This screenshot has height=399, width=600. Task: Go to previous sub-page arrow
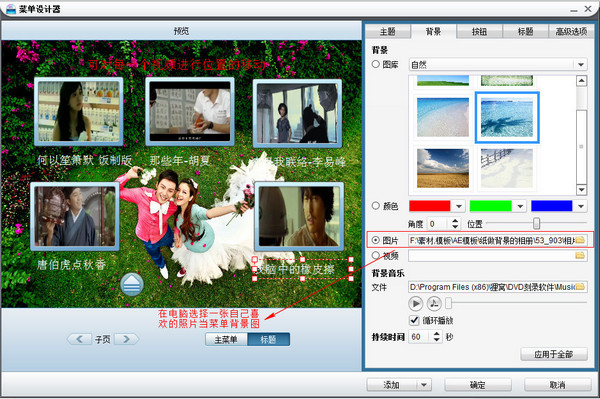tap(79, 339)
